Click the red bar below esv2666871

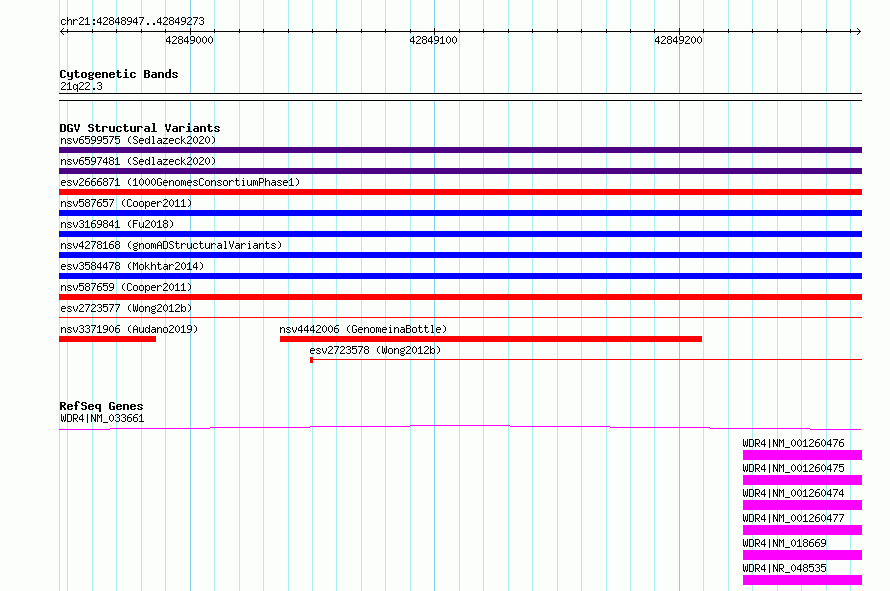coord(460,192)
